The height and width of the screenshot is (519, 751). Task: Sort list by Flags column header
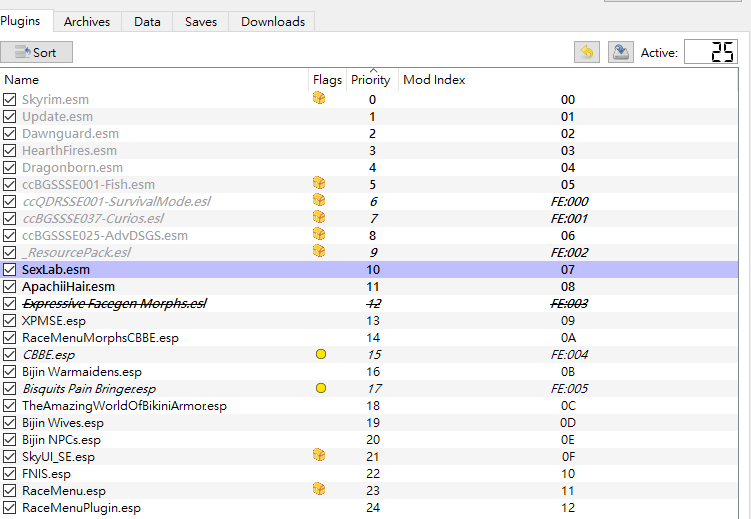click(x=328, y=80)
